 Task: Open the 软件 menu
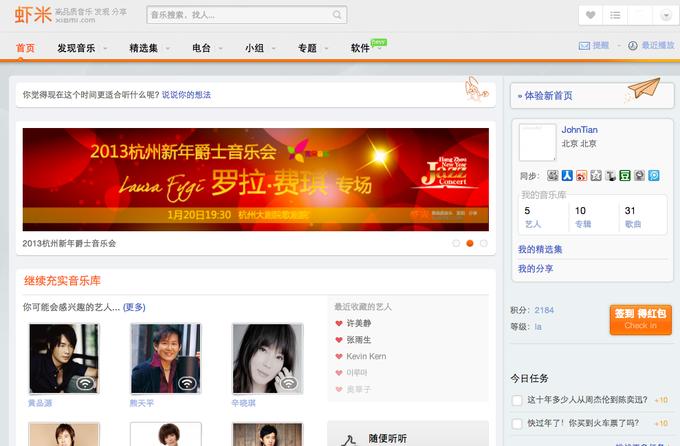[x=360, y=48]
